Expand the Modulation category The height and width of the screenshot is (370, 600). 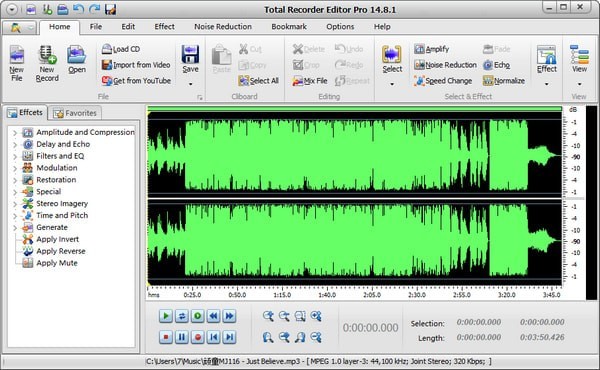pyautogui.click(x=15, y=168)
